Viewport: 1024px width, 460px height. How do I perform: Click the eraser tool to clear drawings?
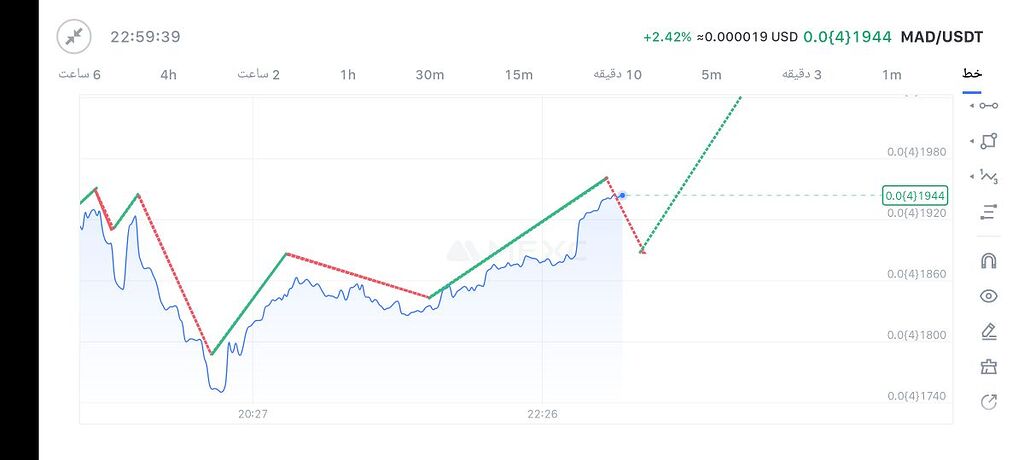pyautogui.click(x=989, y=367)
